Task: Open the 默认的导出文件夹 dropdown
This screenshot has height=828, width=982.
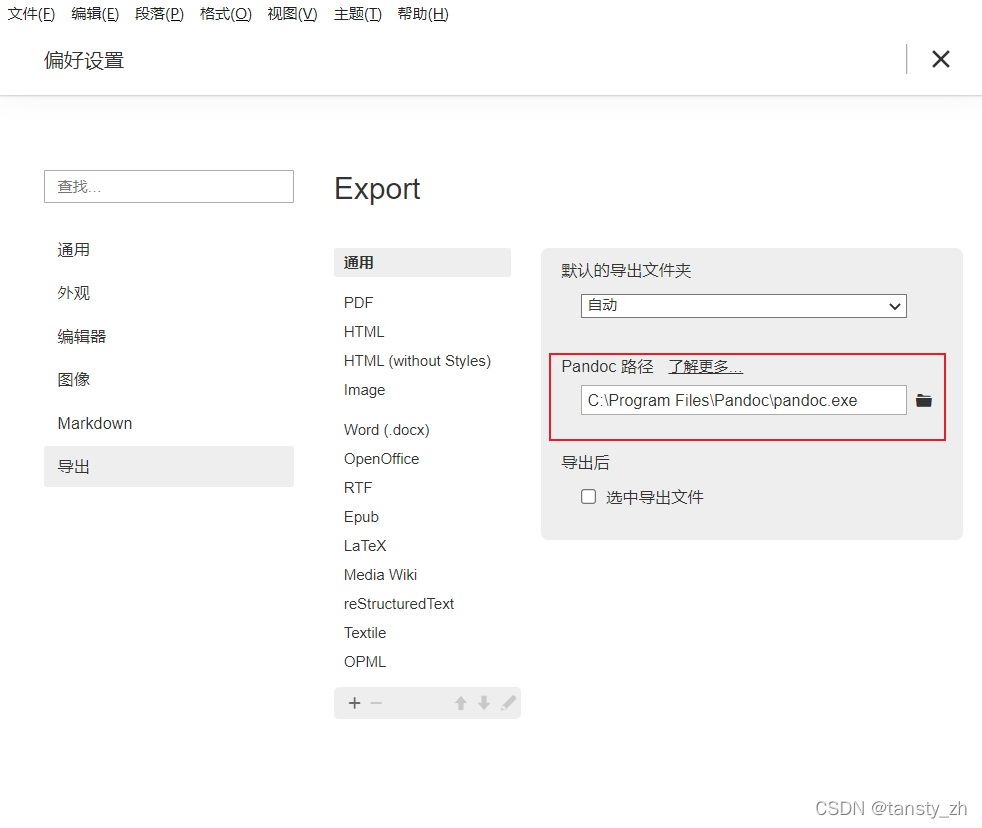Action: (x=743, y=306)
